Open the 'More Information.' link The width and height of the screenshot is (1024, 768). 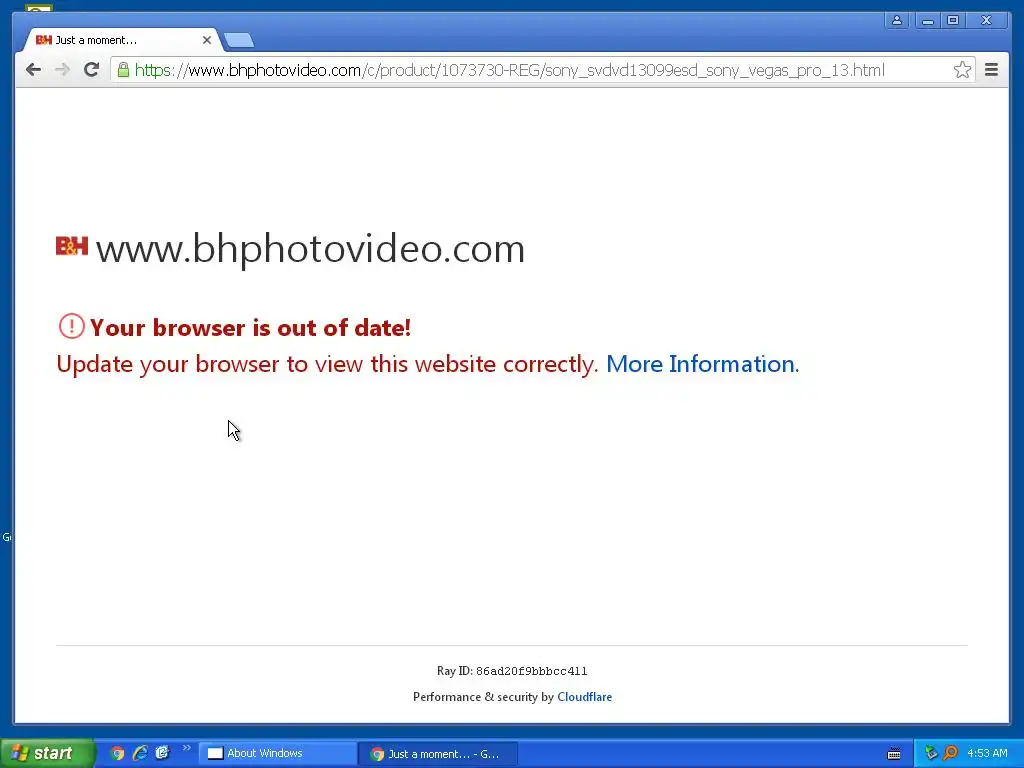pyautogui.click(x=703, y=364)
